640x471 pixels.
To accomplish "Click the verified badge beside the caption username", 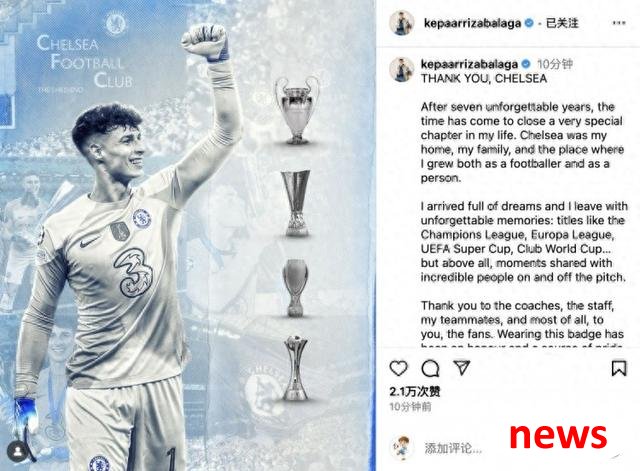I will click(526, 64).
